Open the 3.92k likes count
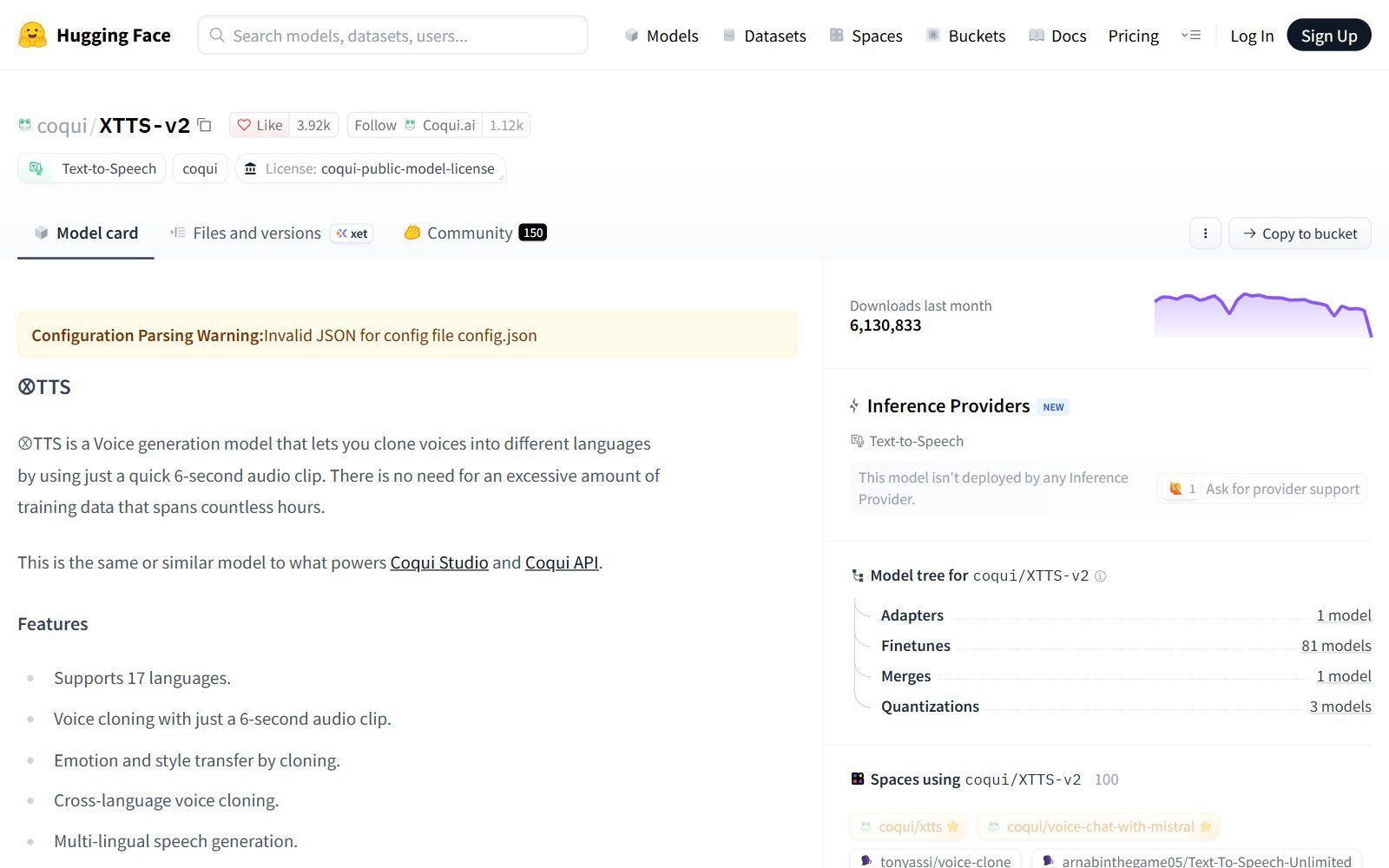This screenshot has width=1389, height=868. (313, 125)
